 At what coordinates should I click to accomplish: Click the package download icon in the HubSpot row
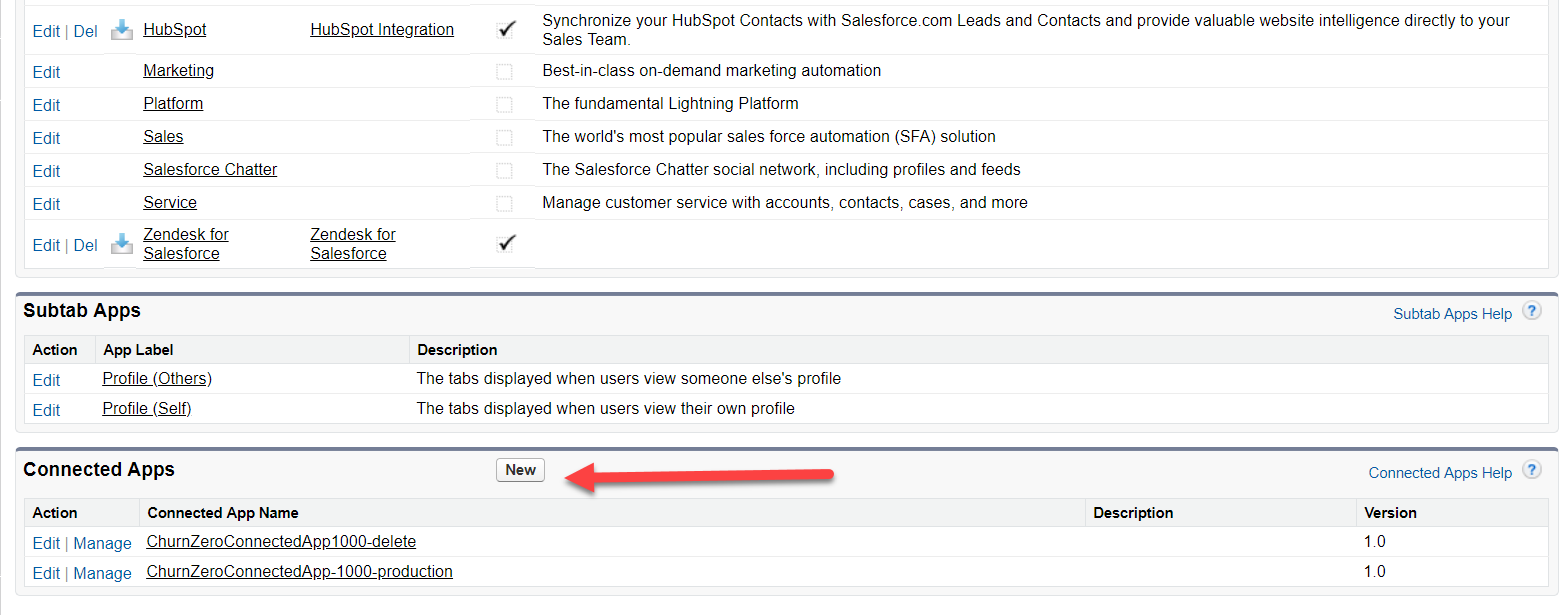[x=121, y=30]
